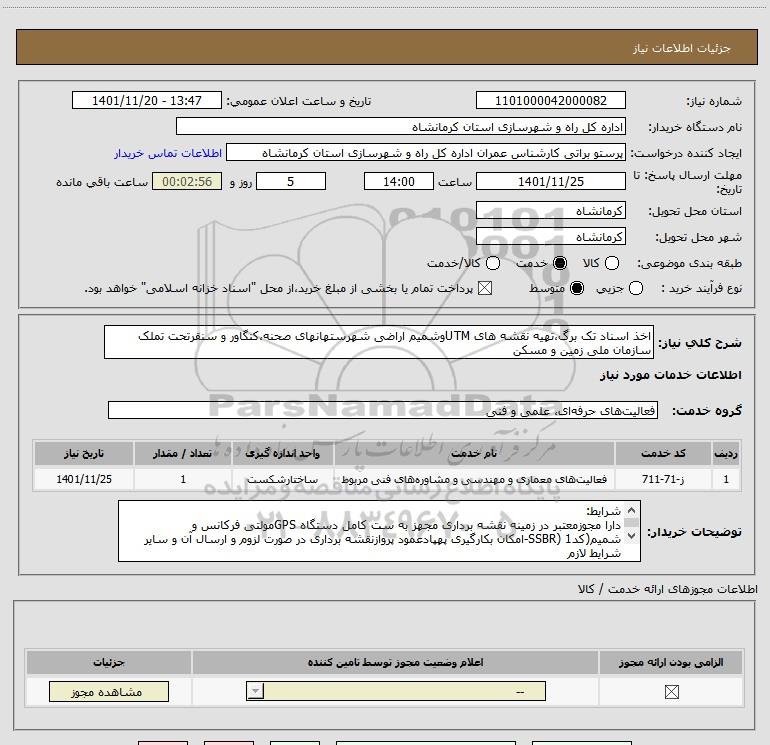Click the الزامی بودن ارائه مجوز header
This screenshot has height=745, width=770.
671,662
